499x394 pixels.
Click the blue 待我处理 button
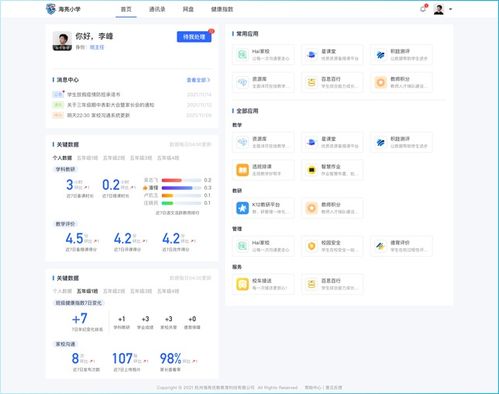point(194,37)
